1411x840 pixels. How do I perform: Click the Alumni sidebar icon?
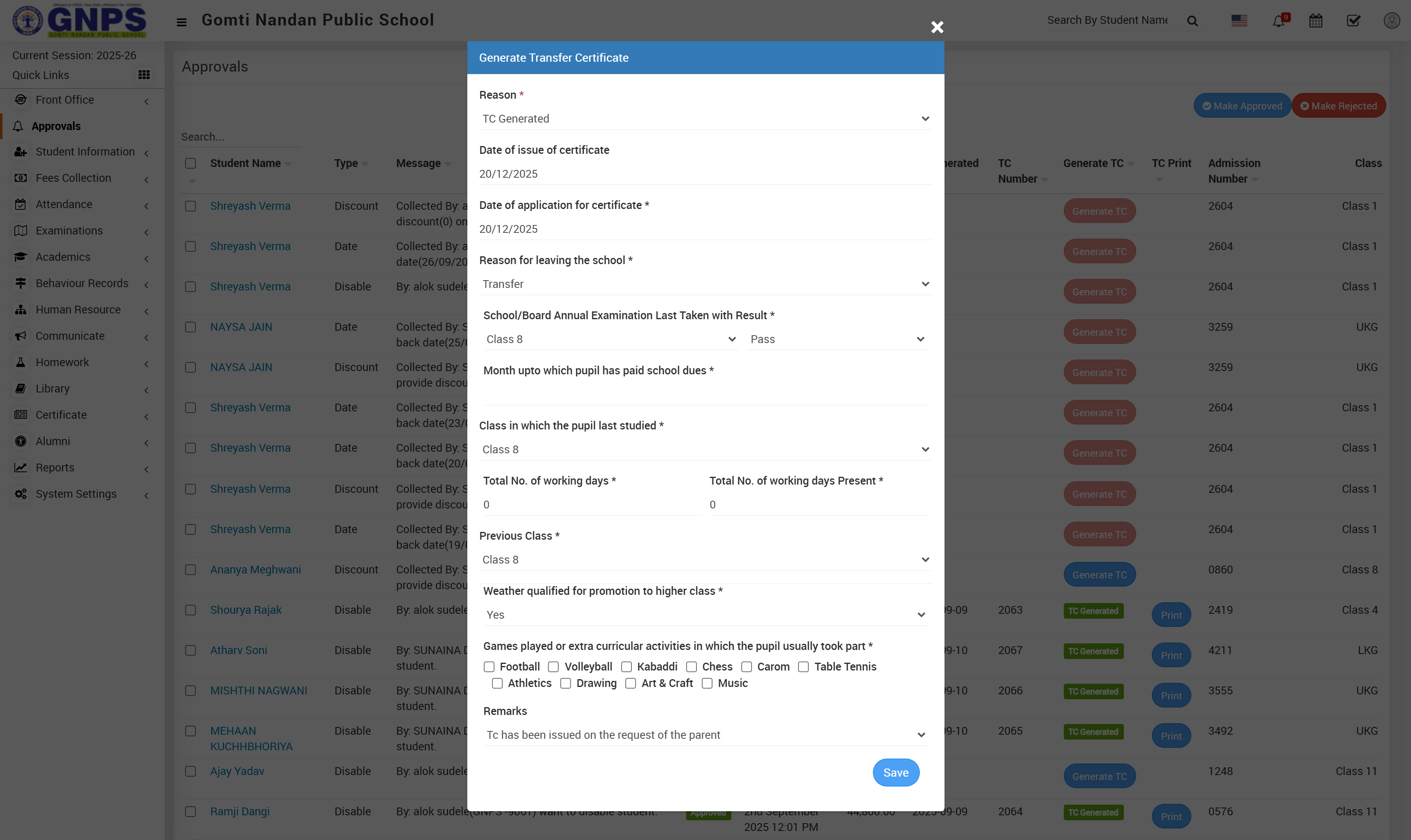tap(21, 441)
